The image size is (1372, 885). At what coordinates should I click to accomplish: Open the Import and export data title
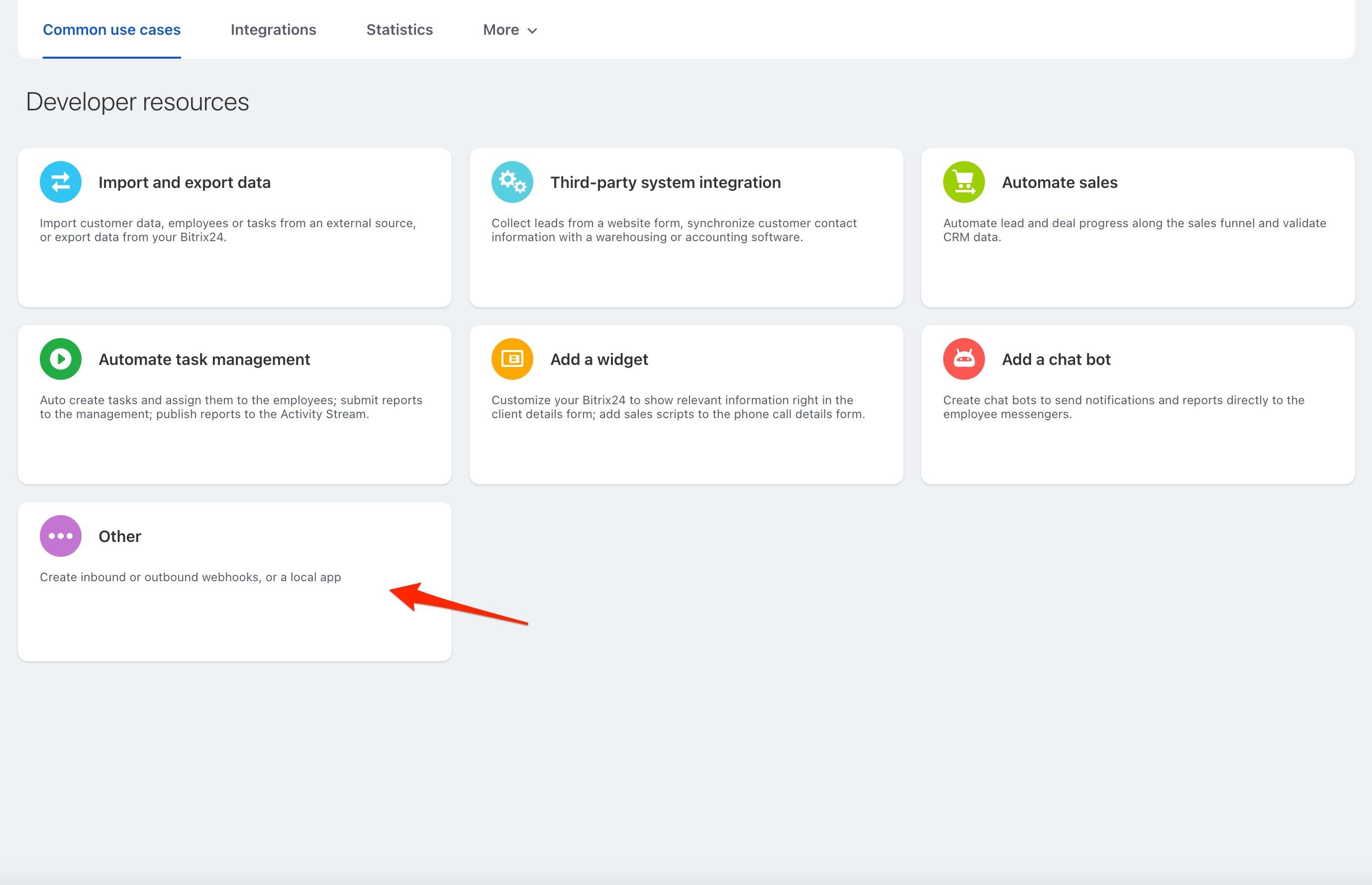(x=184, y=182)
